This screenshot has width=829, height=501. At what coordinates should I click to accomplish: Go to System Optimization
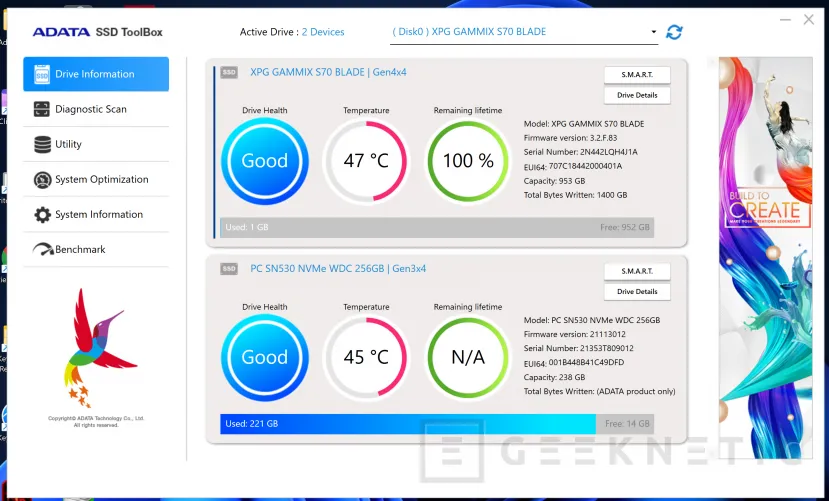96,180
